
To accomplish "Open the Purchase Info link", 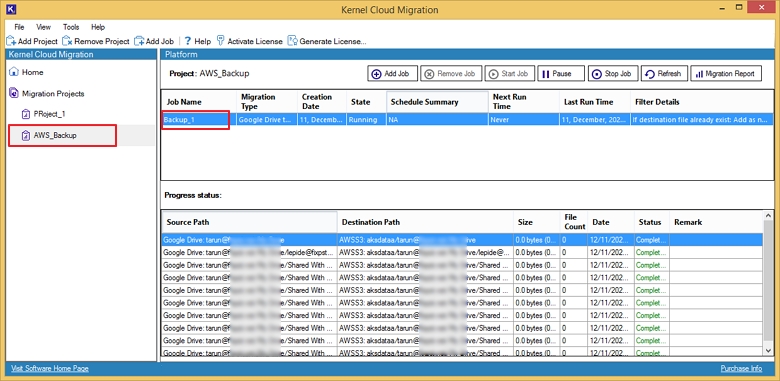I will 741,369.
